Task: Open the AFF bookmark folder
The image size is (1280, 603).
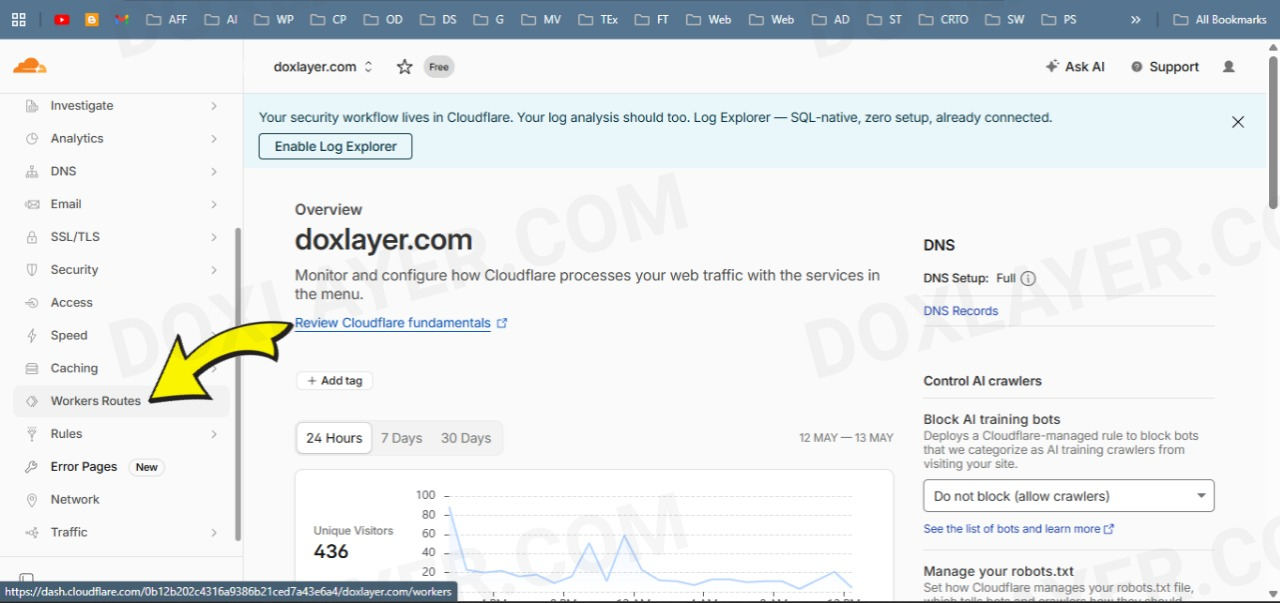Action: coord(166,19)
